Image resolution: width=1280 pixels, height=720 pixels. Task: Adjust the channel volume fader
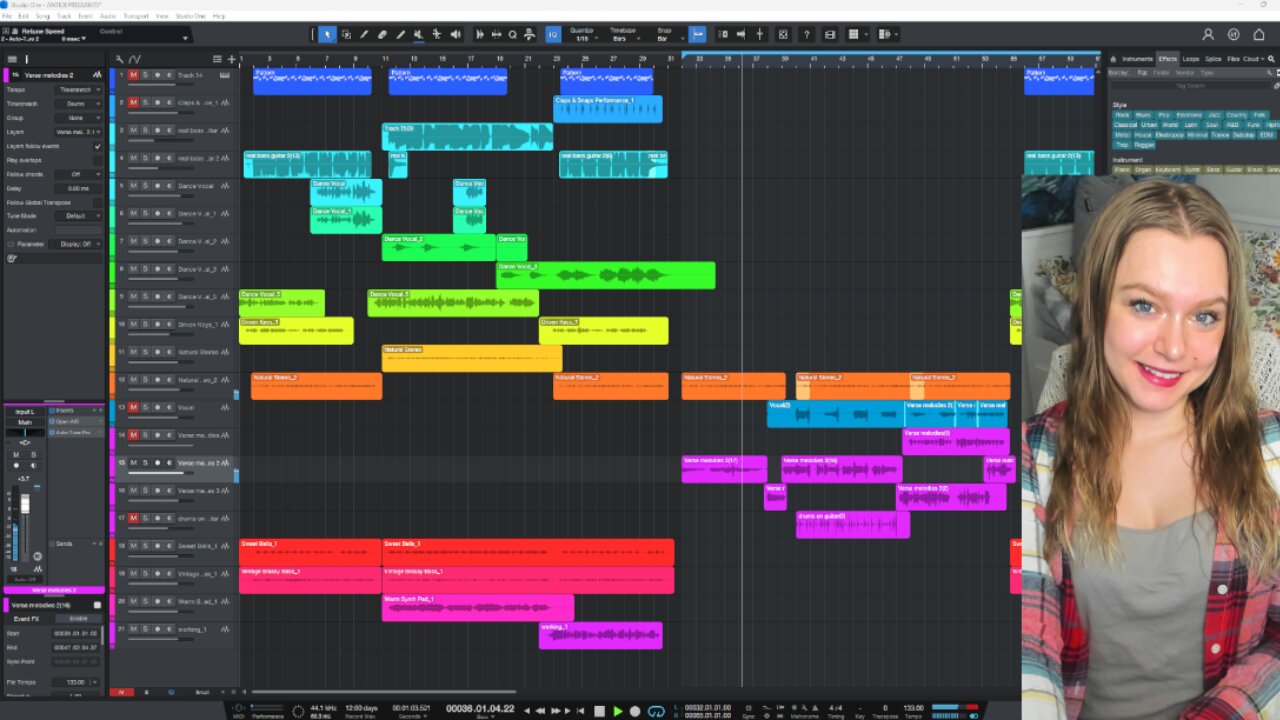(x=25, y=504)
